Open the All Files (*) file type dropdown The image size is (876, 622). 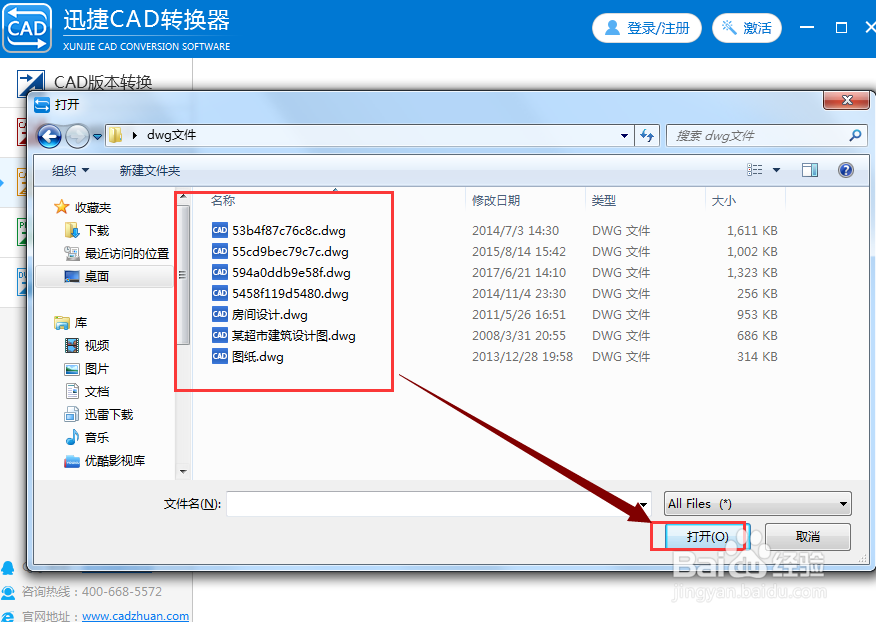click(757, 503)
